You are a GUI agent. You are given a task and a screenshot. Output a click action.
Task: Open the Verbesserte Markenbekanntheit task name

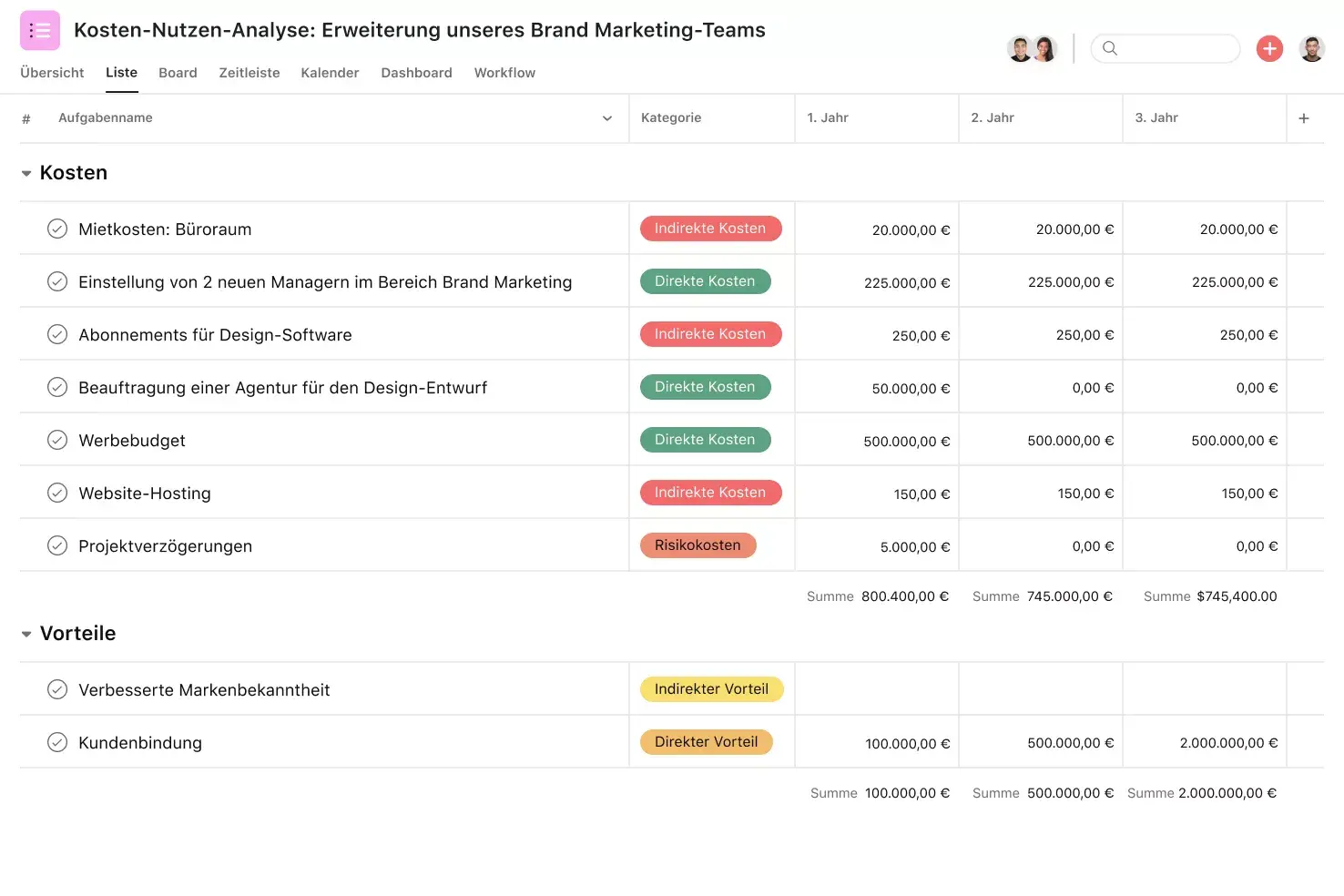pos(204,690)
